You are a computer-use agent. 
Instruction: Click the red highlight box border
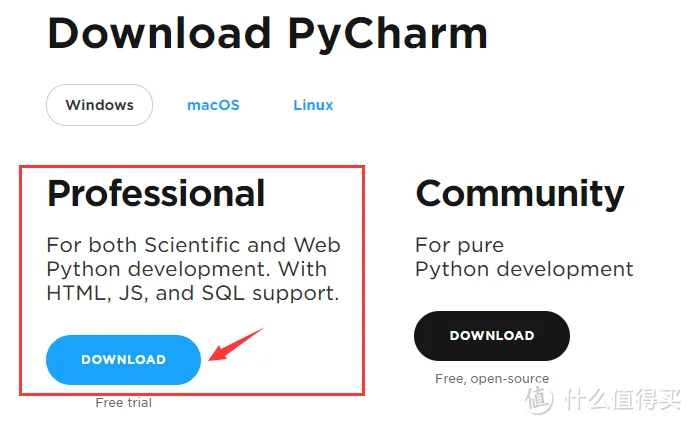[192, 167]
